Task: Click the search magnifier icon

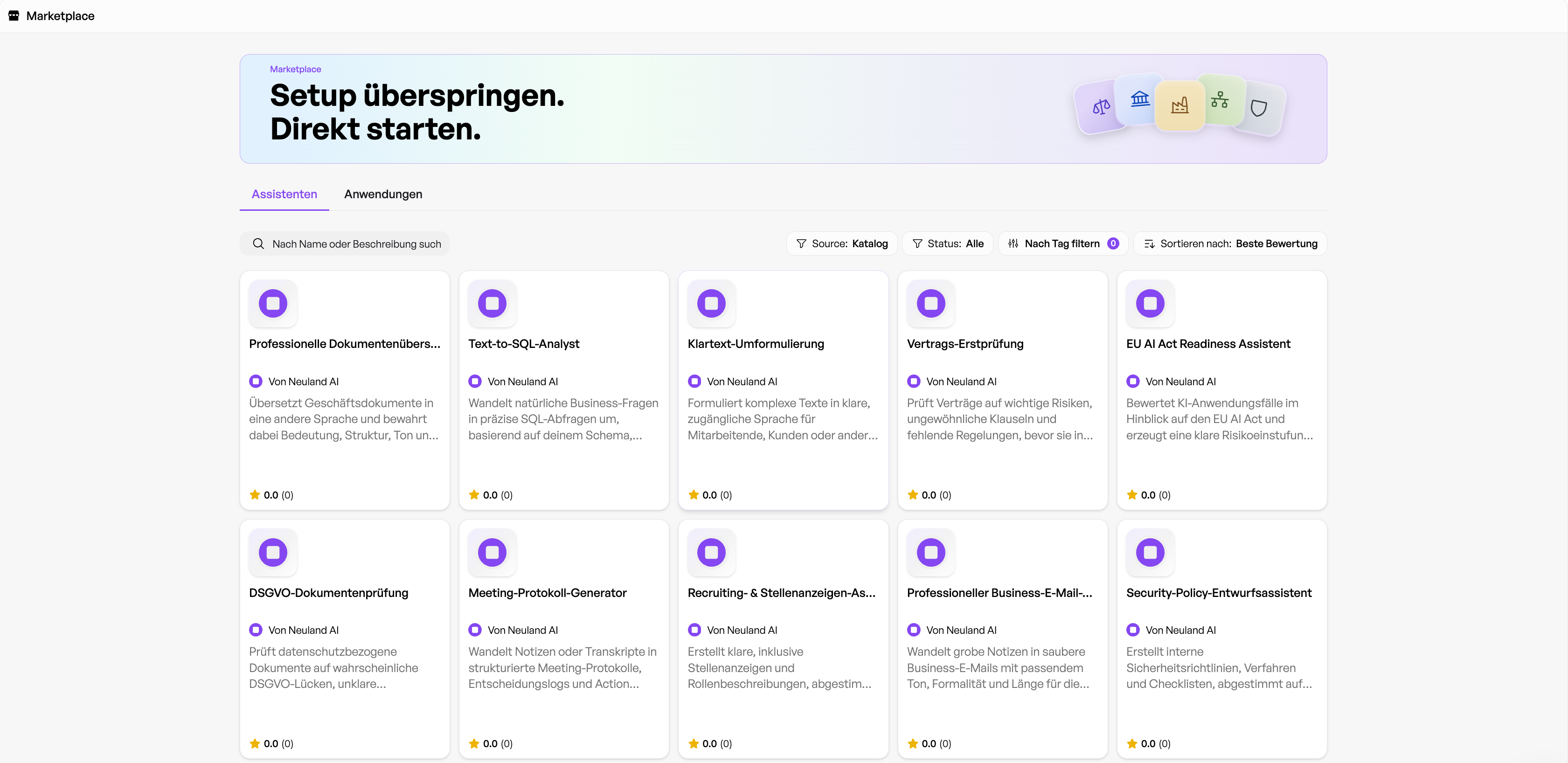Action: tap(258, 244)
